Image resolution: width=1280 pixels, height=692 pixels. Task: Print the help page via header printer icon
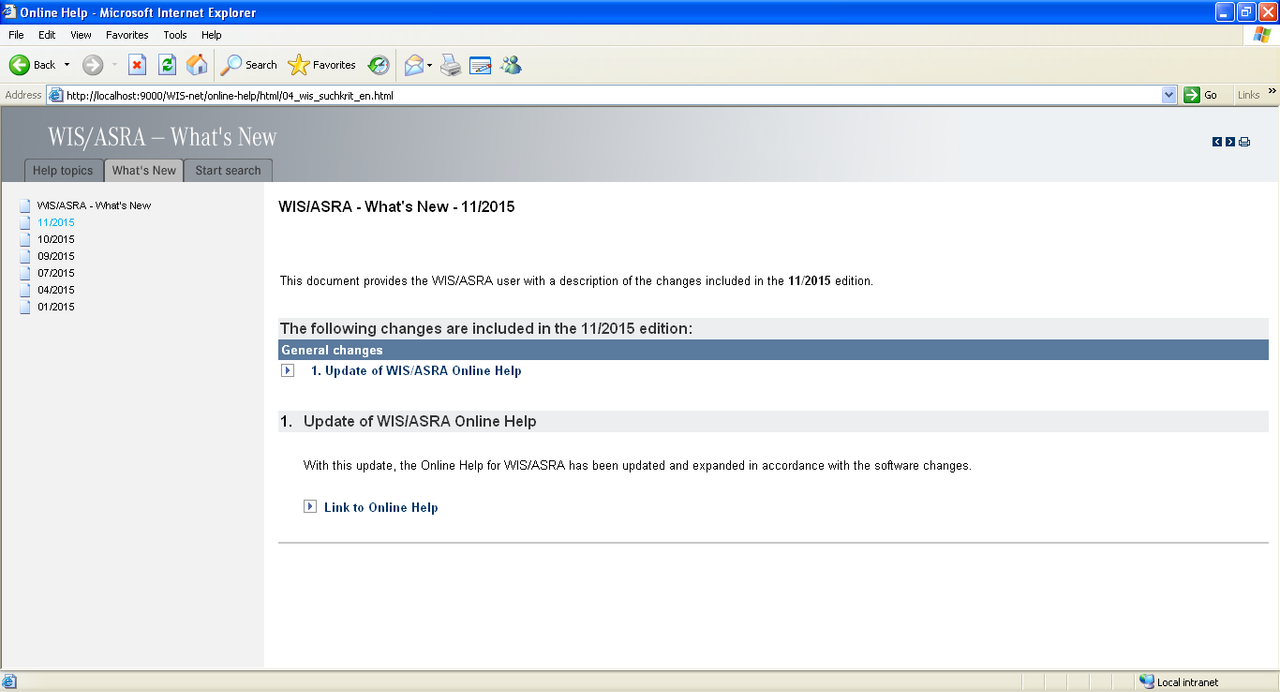coord(1244,142)
